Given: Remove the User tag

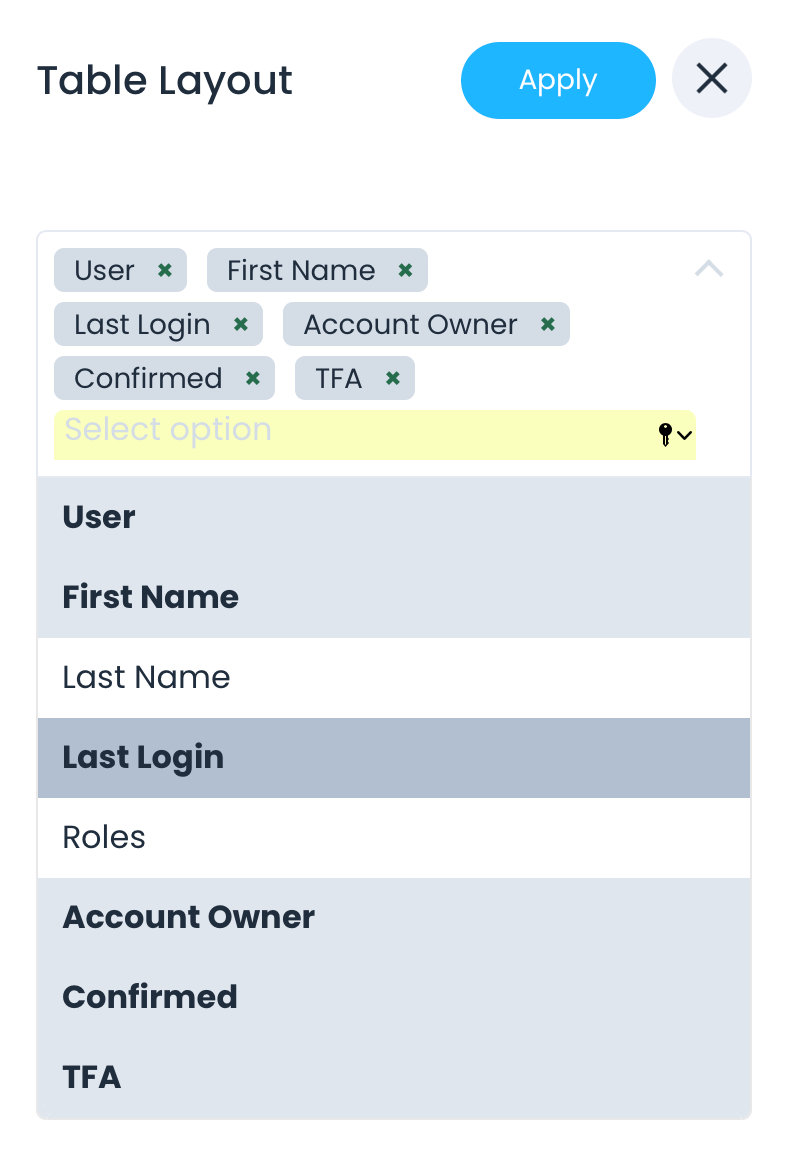Looking at the screenshot, I should click(165, 270).
